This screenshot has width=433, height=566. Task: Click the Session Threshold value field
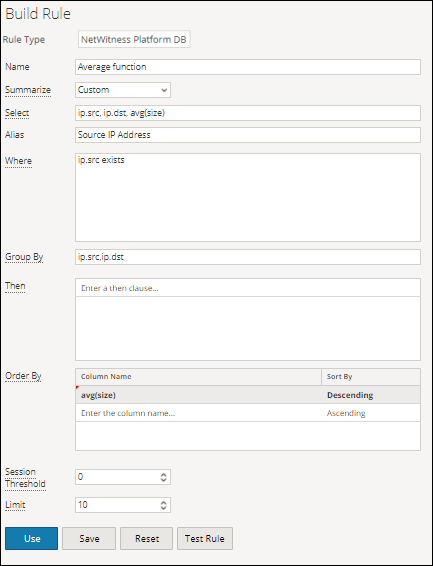point(123,477)
